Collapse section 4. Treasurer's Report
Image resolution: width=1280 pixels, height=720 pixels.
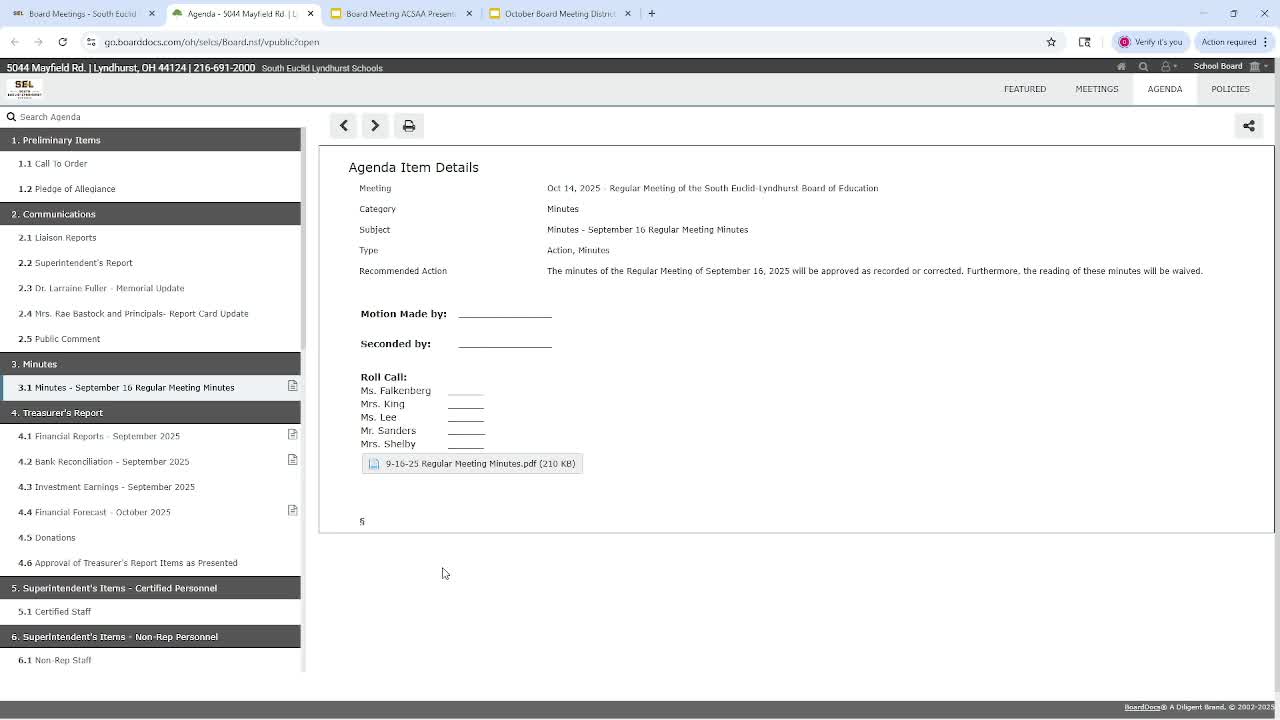click(x=150, y=413)
